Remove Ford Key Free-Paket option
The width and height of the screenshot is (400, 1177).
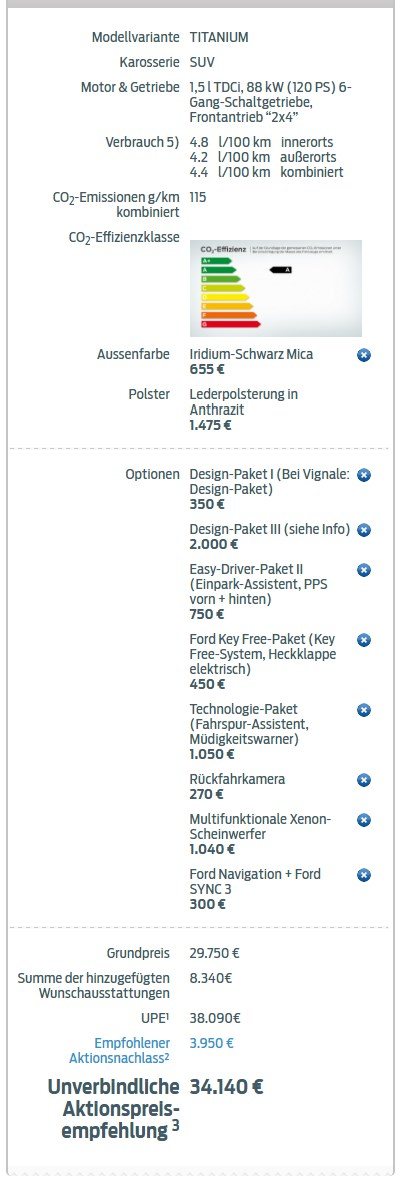point(364,640)
